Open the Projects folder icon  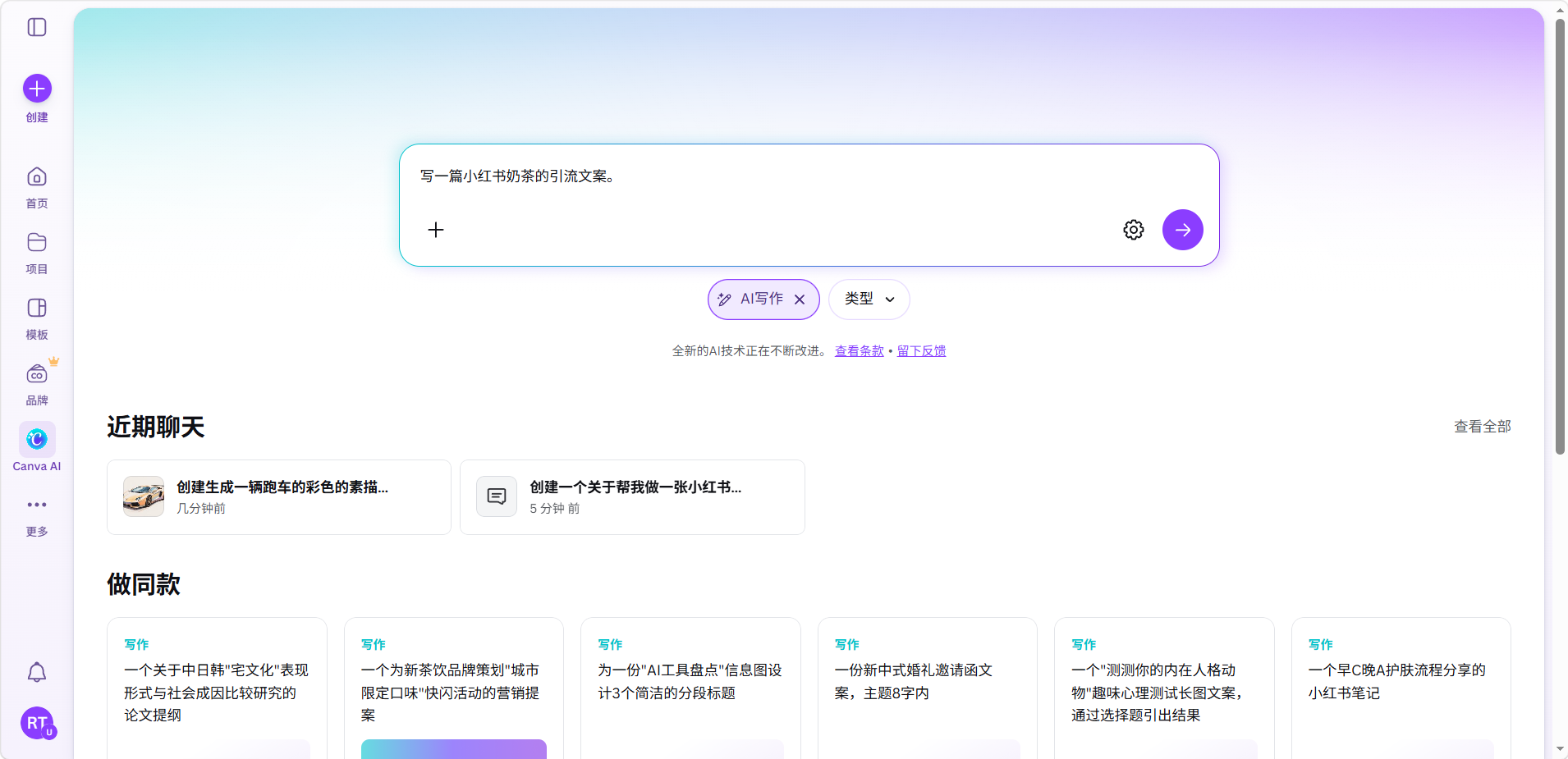tap(37, 243)
